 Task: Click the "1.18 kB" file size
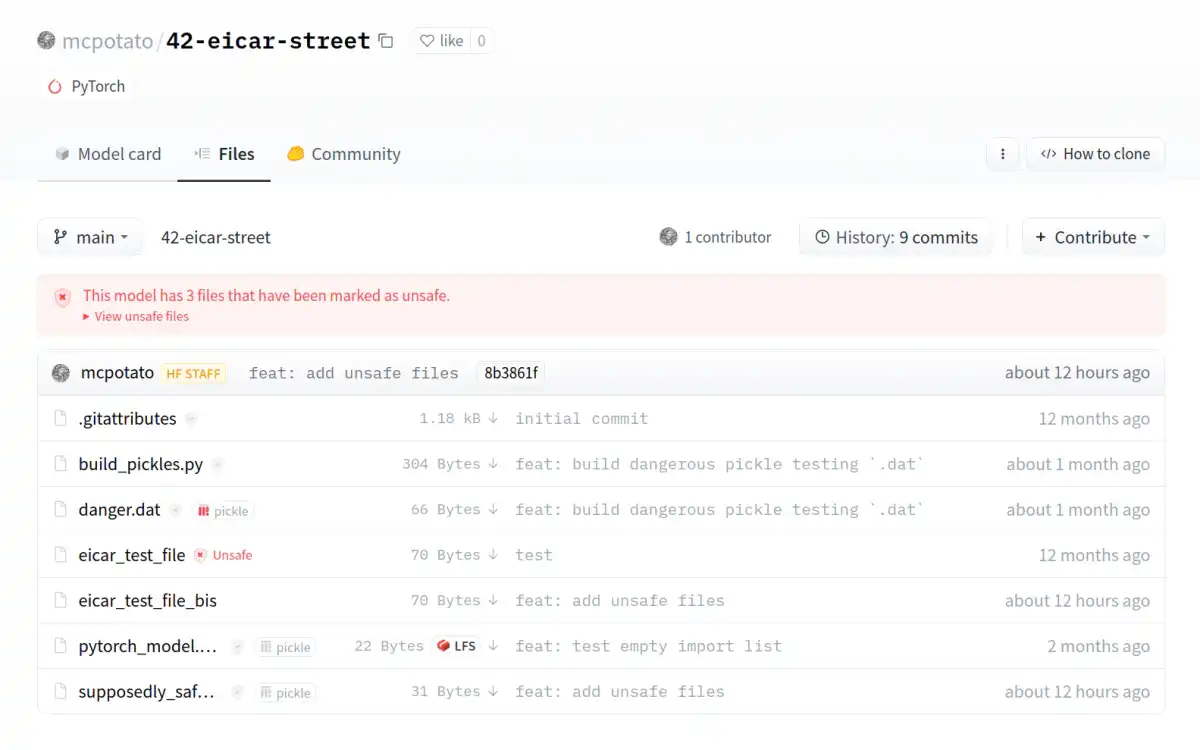pos(450,418)
